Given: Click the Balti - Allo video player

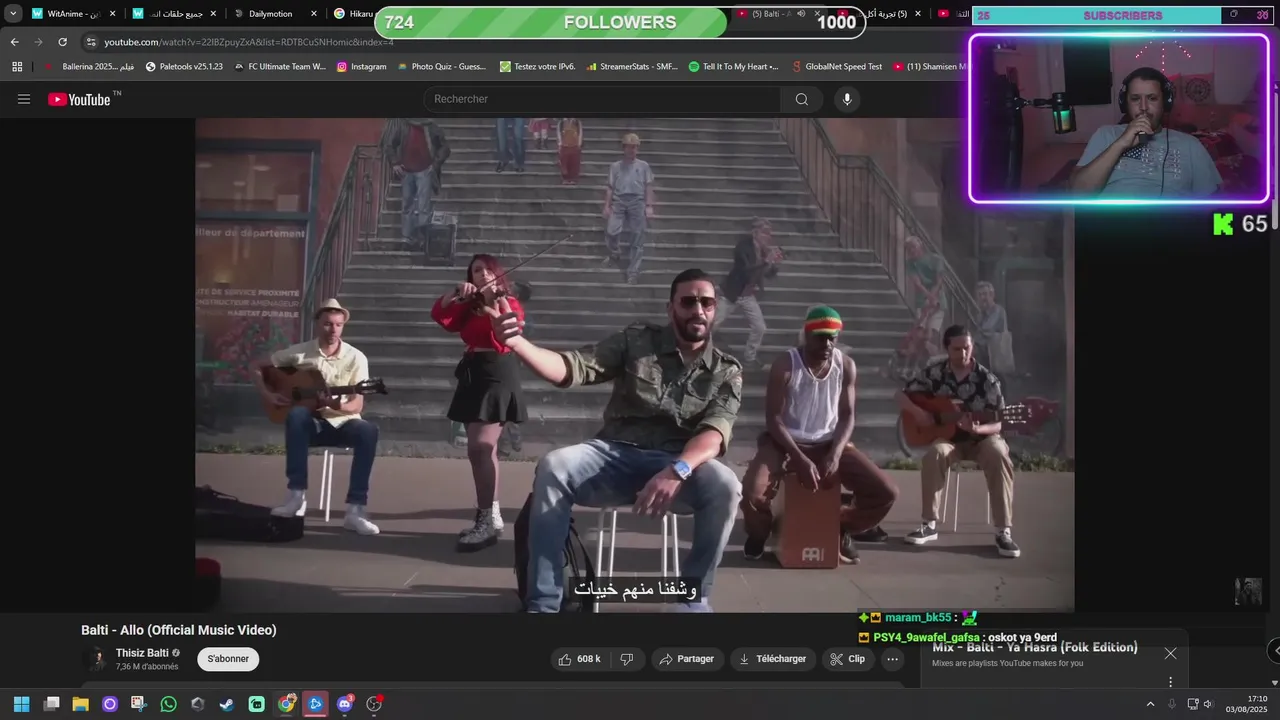Looking at the screenshot, I should [634, 365].
